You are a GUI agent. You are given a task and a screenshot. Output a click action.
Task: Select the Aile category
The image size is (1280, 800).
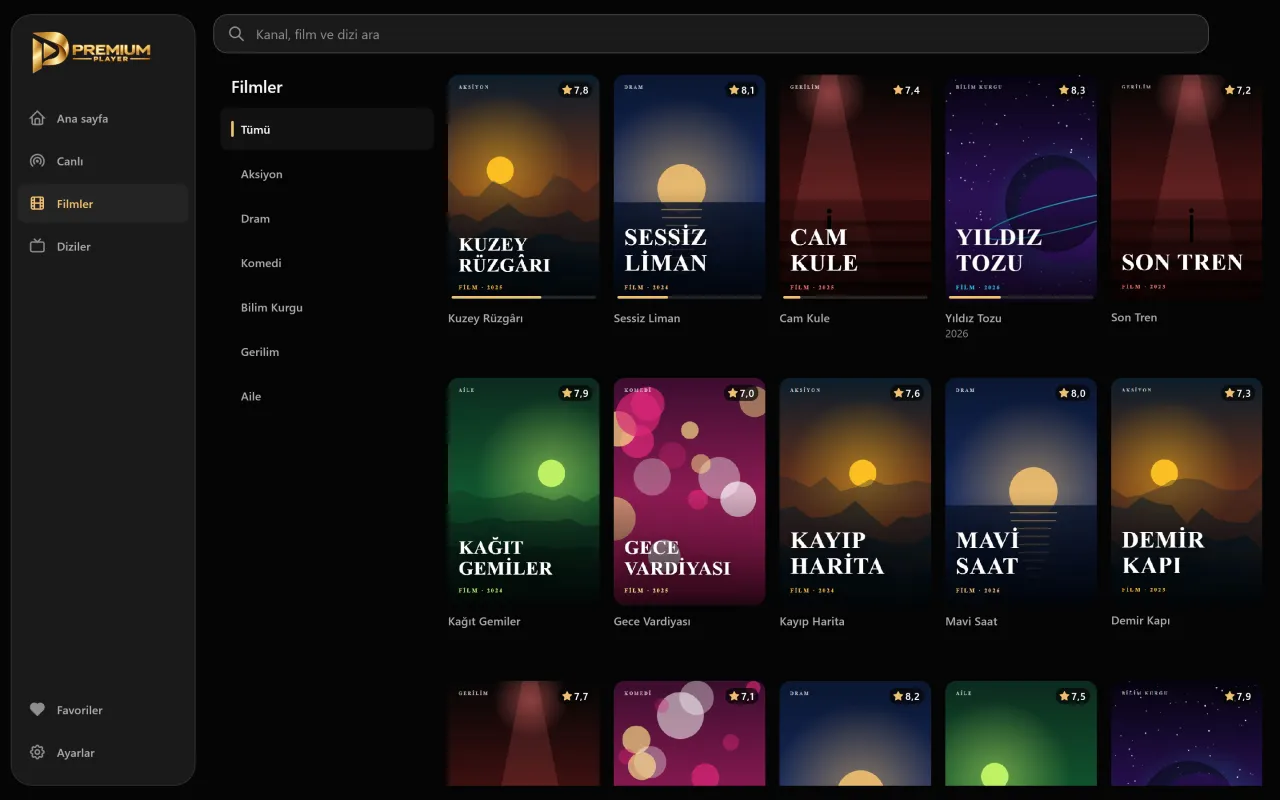pos(327,397)
